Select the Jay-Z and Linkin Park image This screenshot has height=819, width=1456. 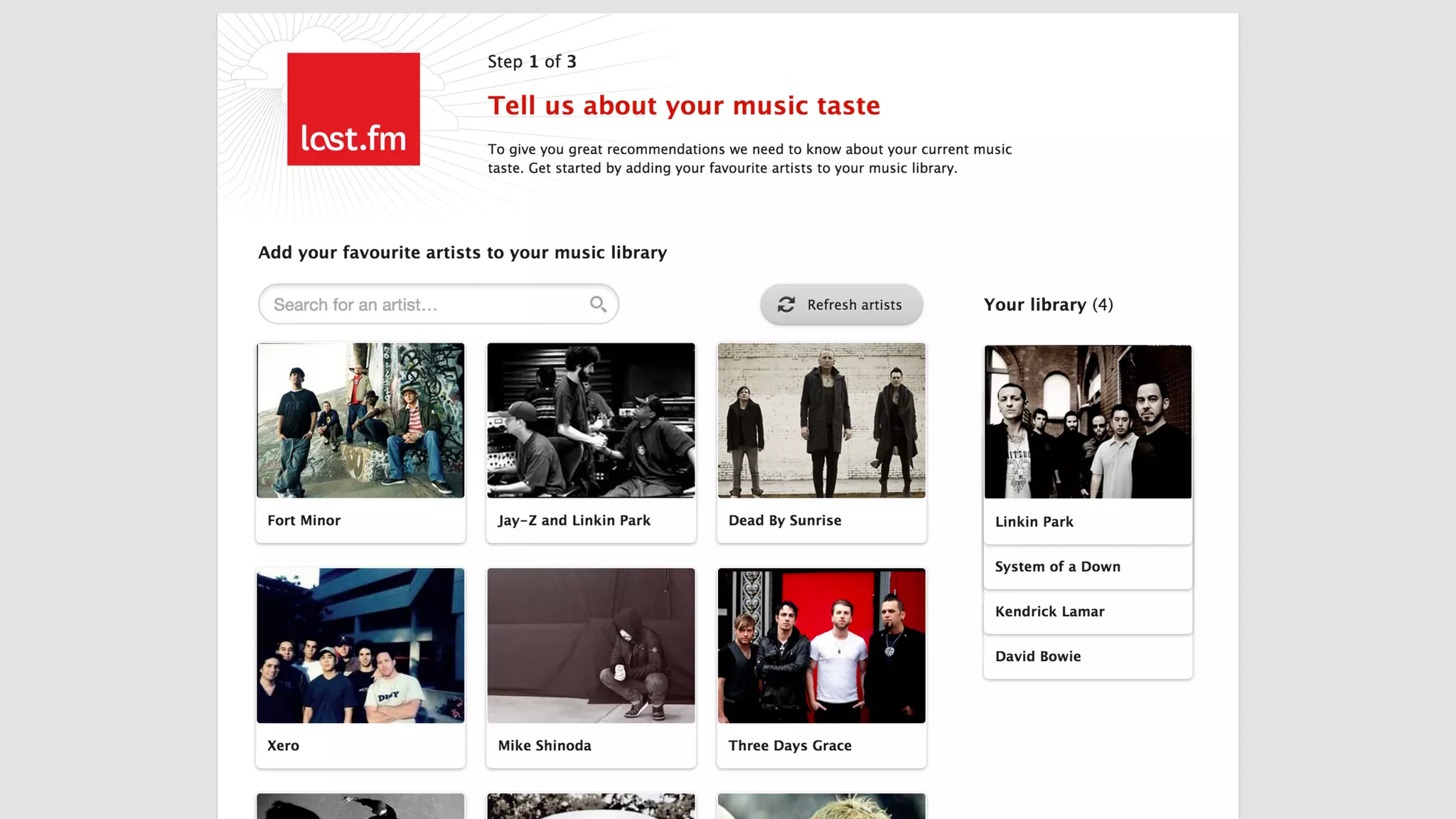pyautogui.click(x=591, y=420)
